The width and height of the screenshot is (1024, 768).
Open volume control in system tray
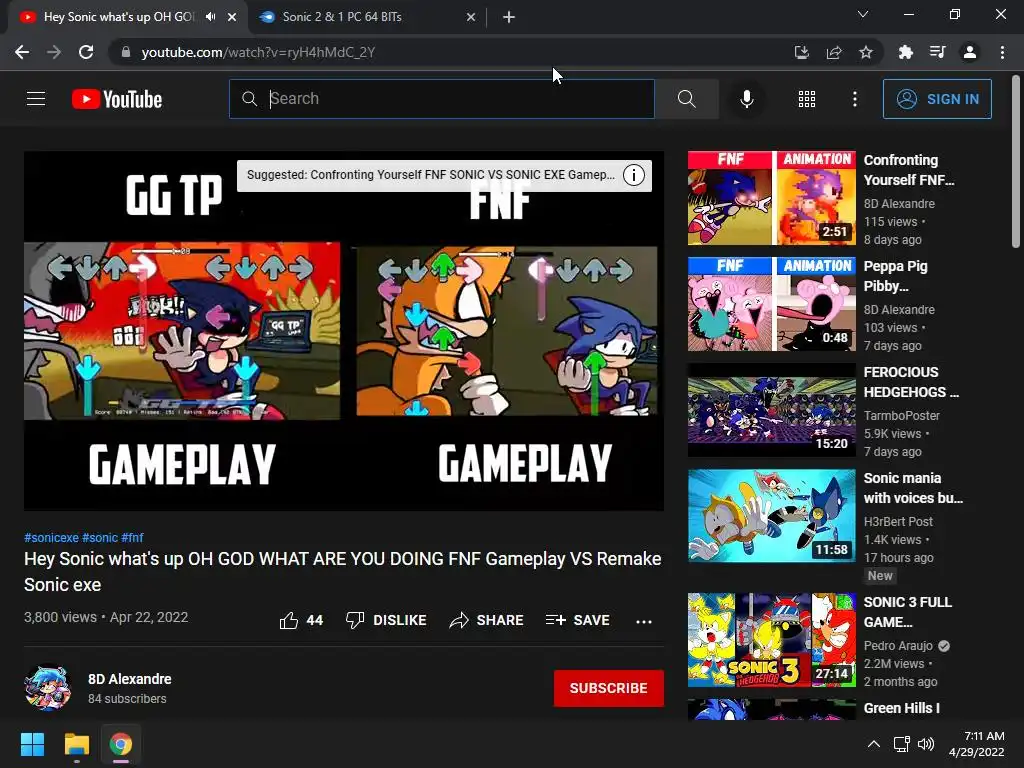(926, 744)
